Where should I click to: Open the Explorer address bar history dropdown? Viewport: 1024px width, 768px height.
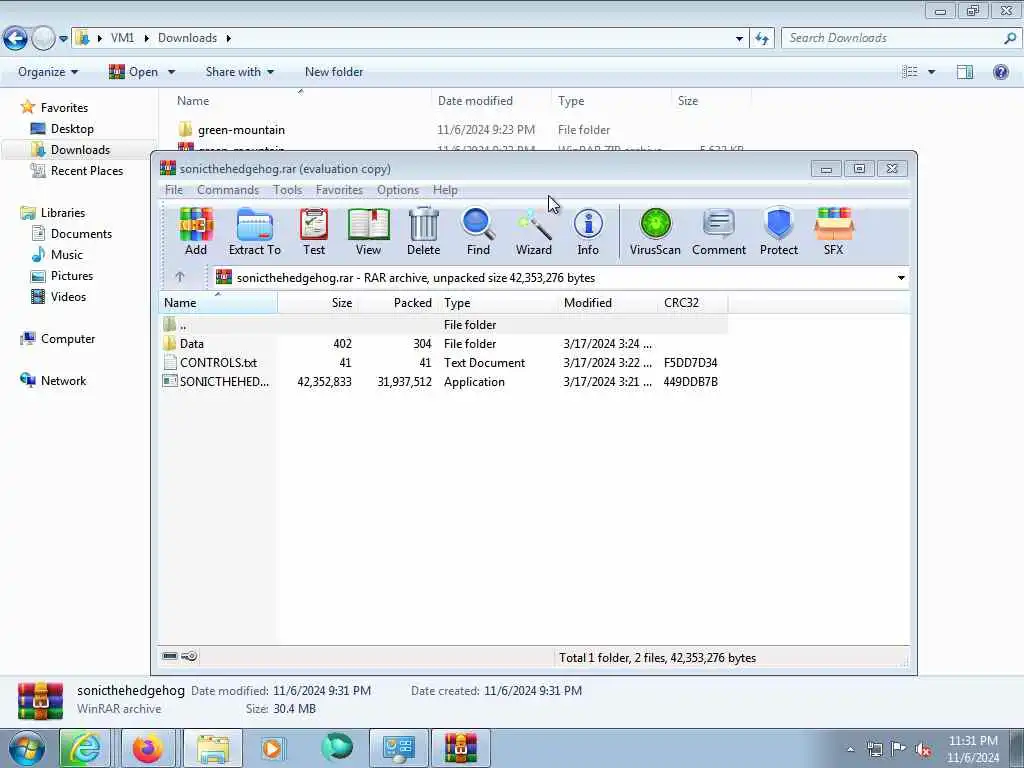click(739, 39)
